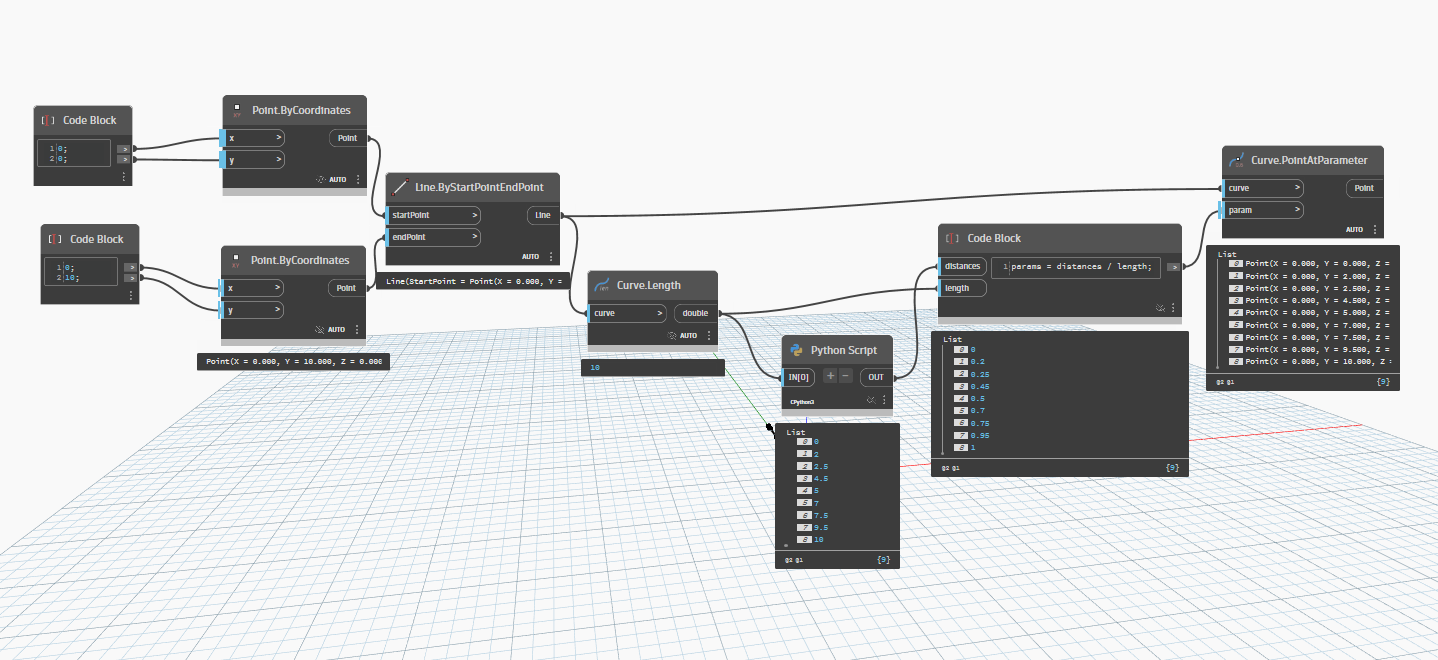Expand y port chevron on startPoint-wired Point.ByCoordinates
The height and width of the screenshot is (660, 1438).
click(278, 160)
